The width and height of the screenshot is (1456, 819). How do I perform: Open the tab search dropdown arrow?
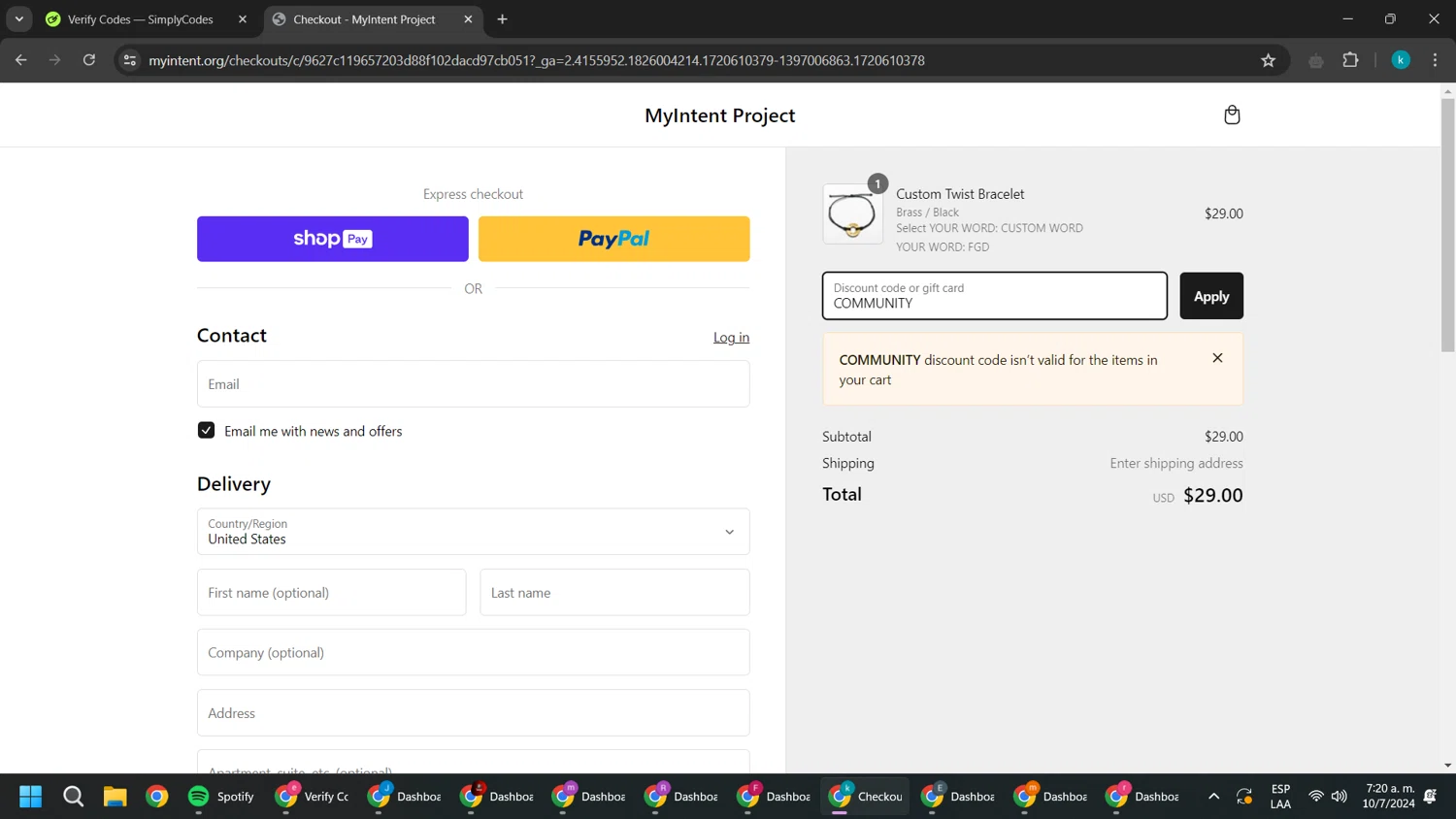(x=19, y=19)
